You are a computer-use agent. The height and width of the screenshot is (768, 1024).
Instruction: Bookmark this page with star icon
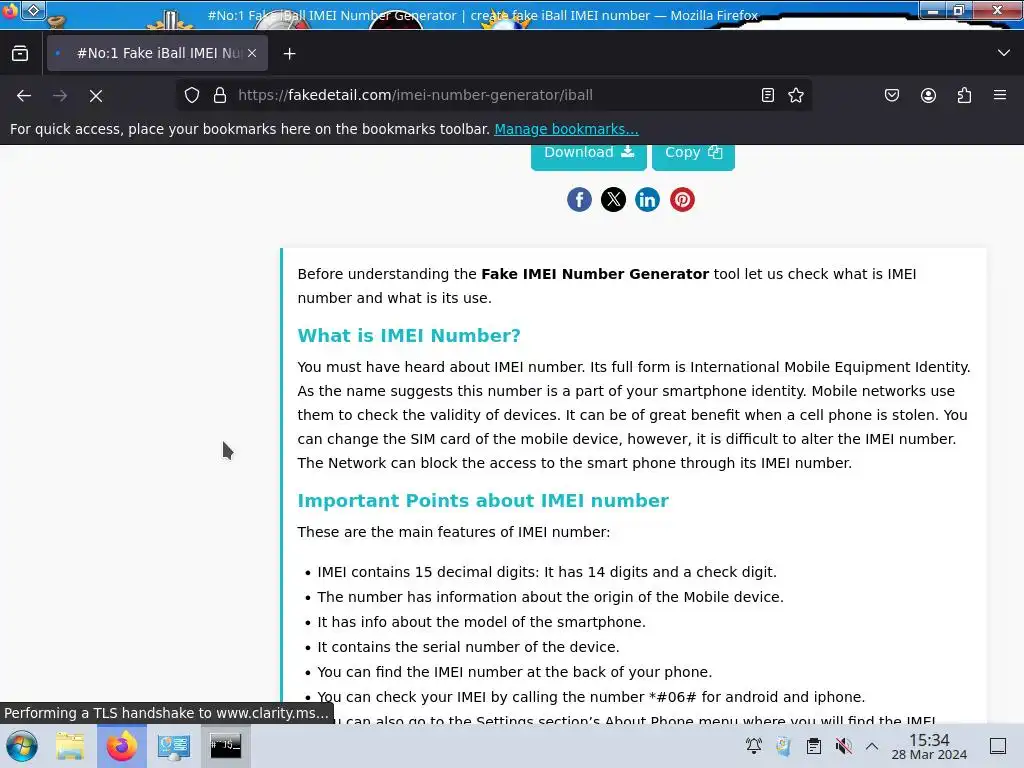click(x=795, y=95)
